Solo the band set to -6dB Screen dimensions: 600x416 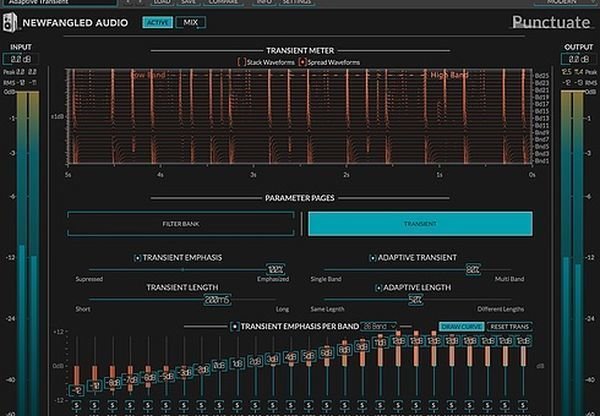coord(148,405)
